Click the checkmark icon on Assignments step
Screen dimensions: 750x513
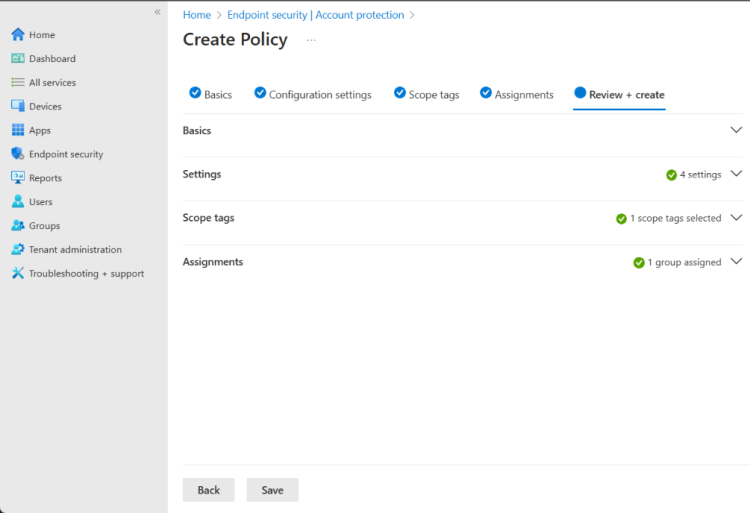click(486, 93)
